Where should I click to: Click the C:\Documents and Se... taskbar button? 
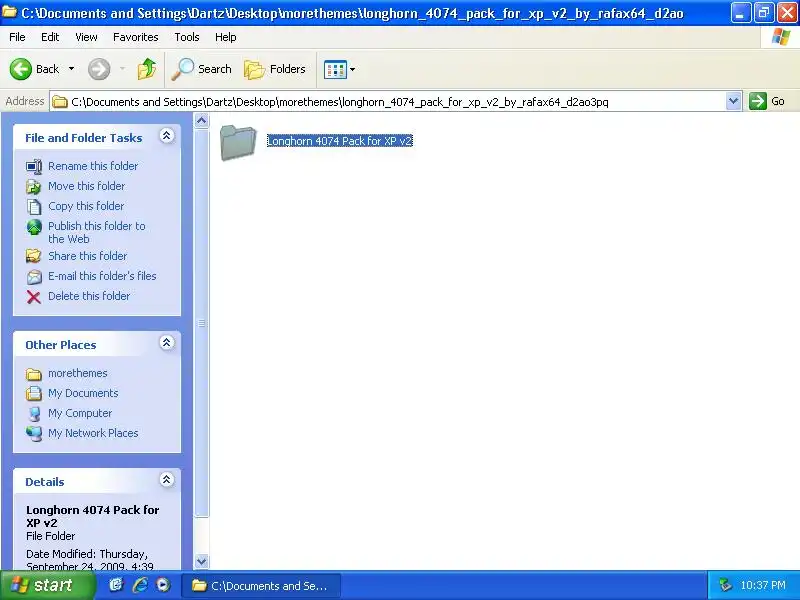click(x=261, y=586)
